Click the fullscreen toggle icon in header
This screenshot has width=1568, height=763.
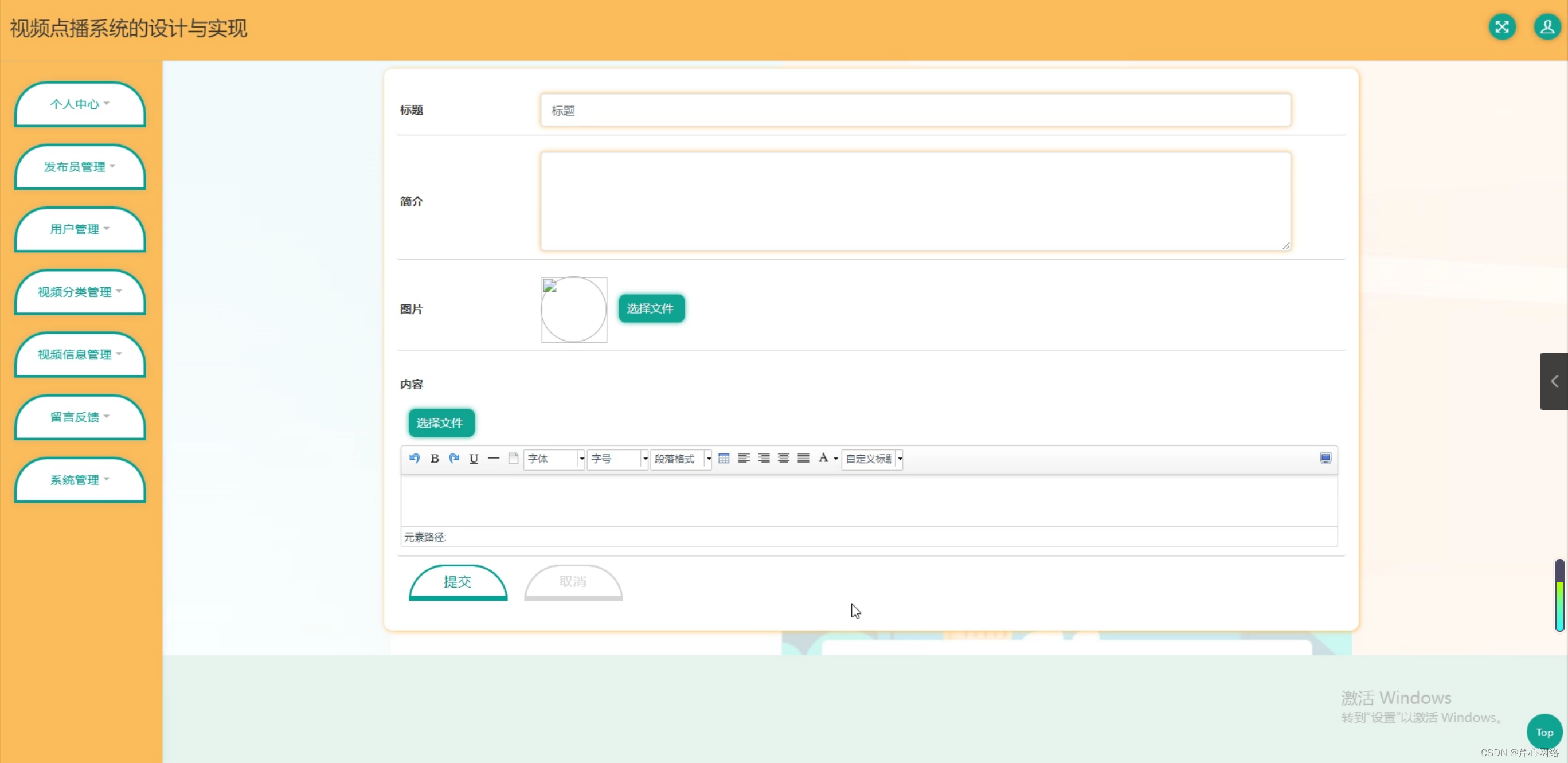[x=1501, y=27]
